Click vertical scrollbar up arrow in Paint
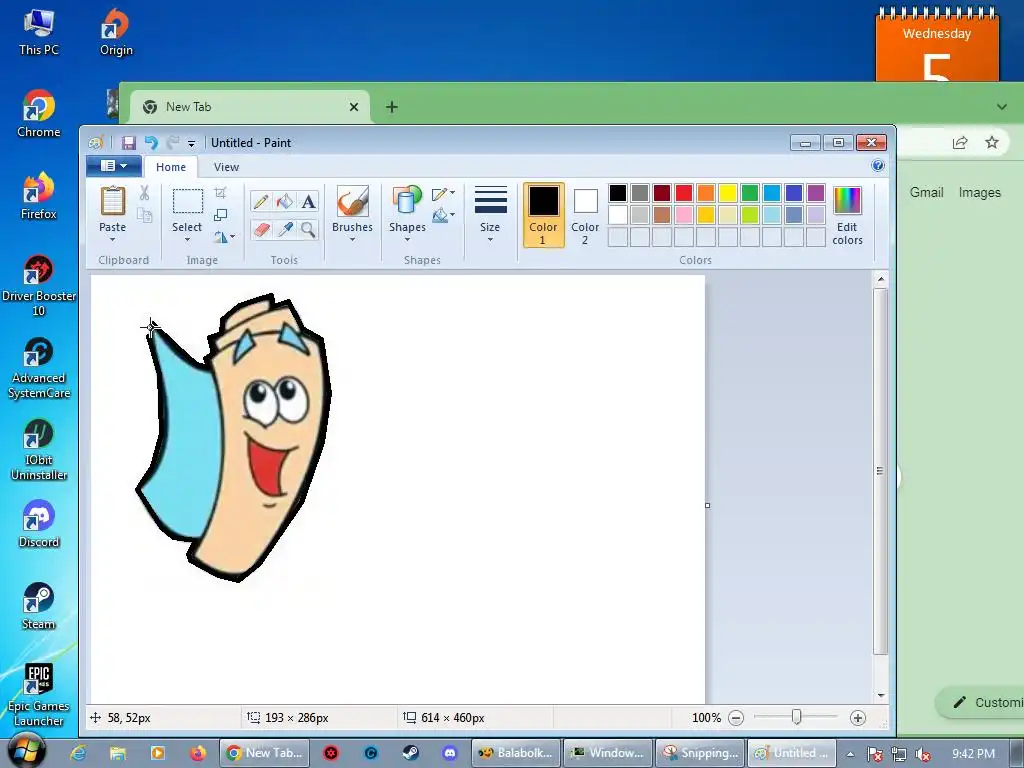 click(880, 280)
